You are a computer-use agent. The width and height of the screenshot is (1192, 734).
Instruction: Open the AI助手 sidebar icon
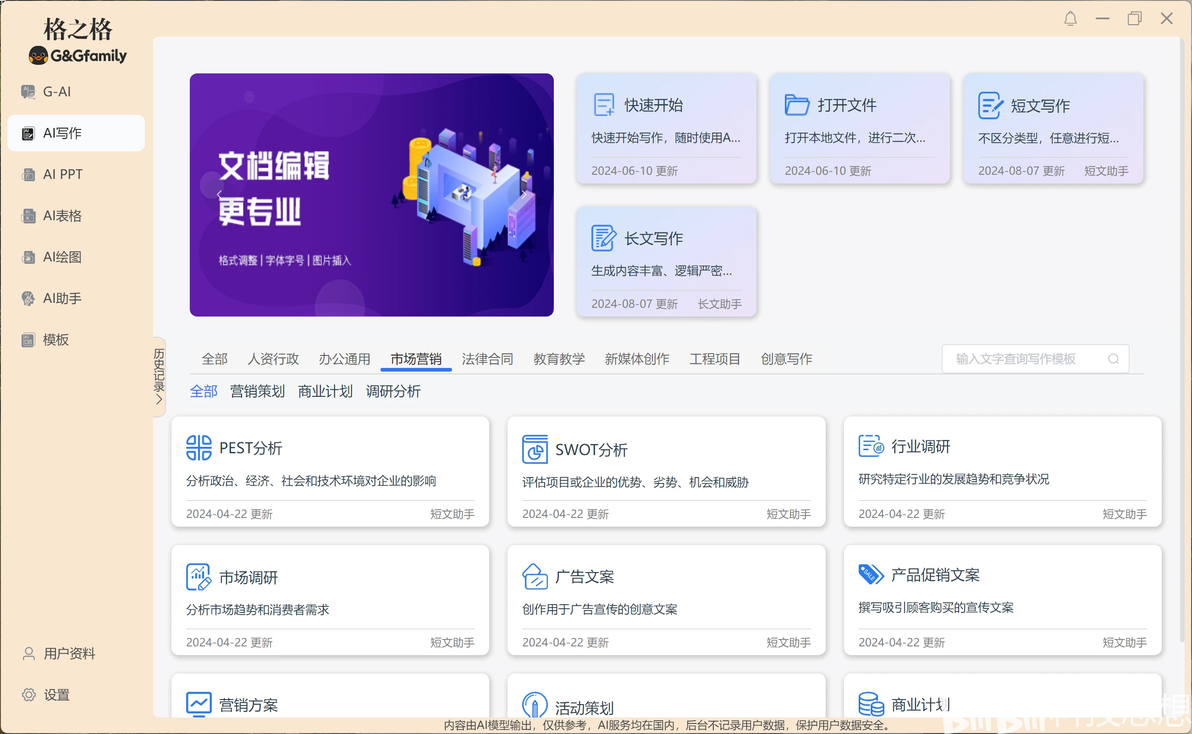coord(28,299)
